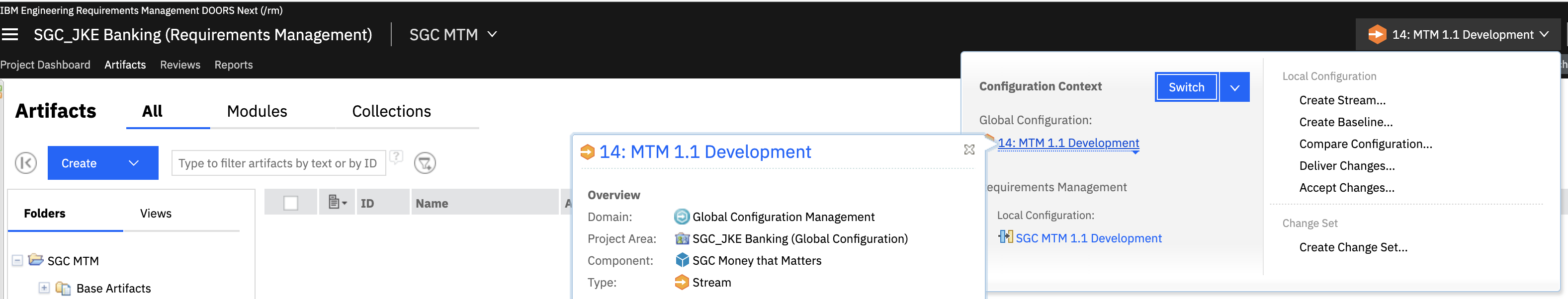Click stream icon in popup title
This screenshot has width=1568, height=299.
[x=588, y=152]
